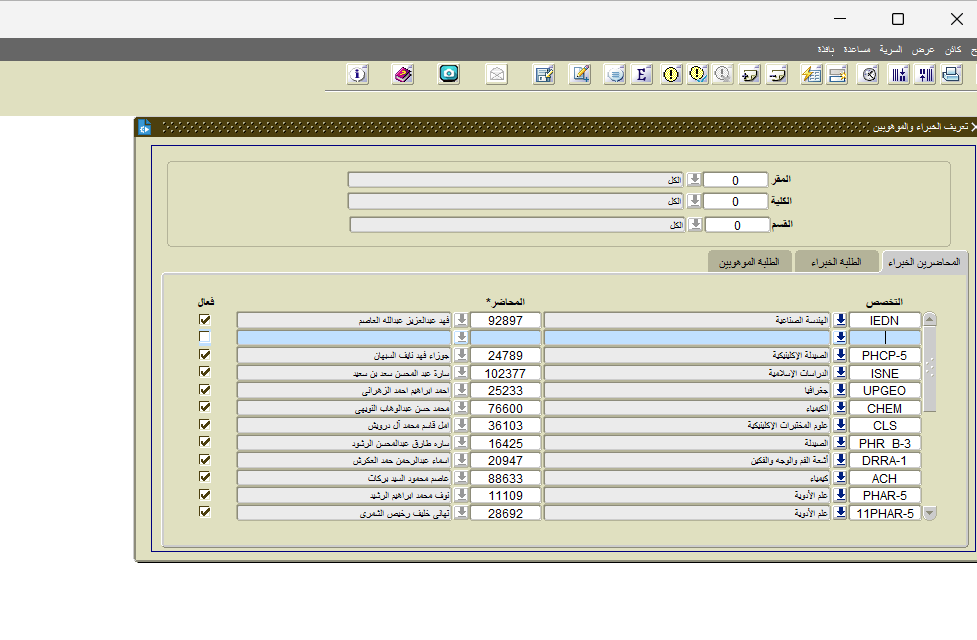Open the lookup list for the المقر field
The height and width of the screenshot is (640, 977).
(694, 180)
